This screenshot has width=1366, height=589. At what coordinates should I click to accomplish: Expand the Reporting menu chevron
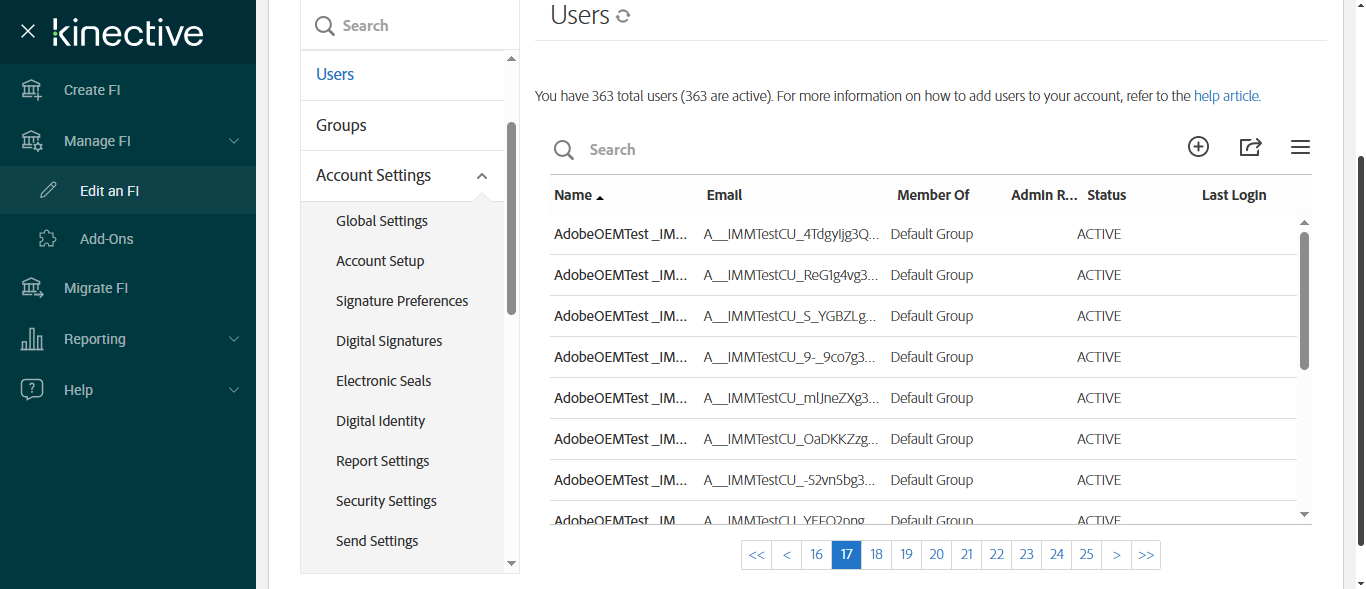(234, 339)
